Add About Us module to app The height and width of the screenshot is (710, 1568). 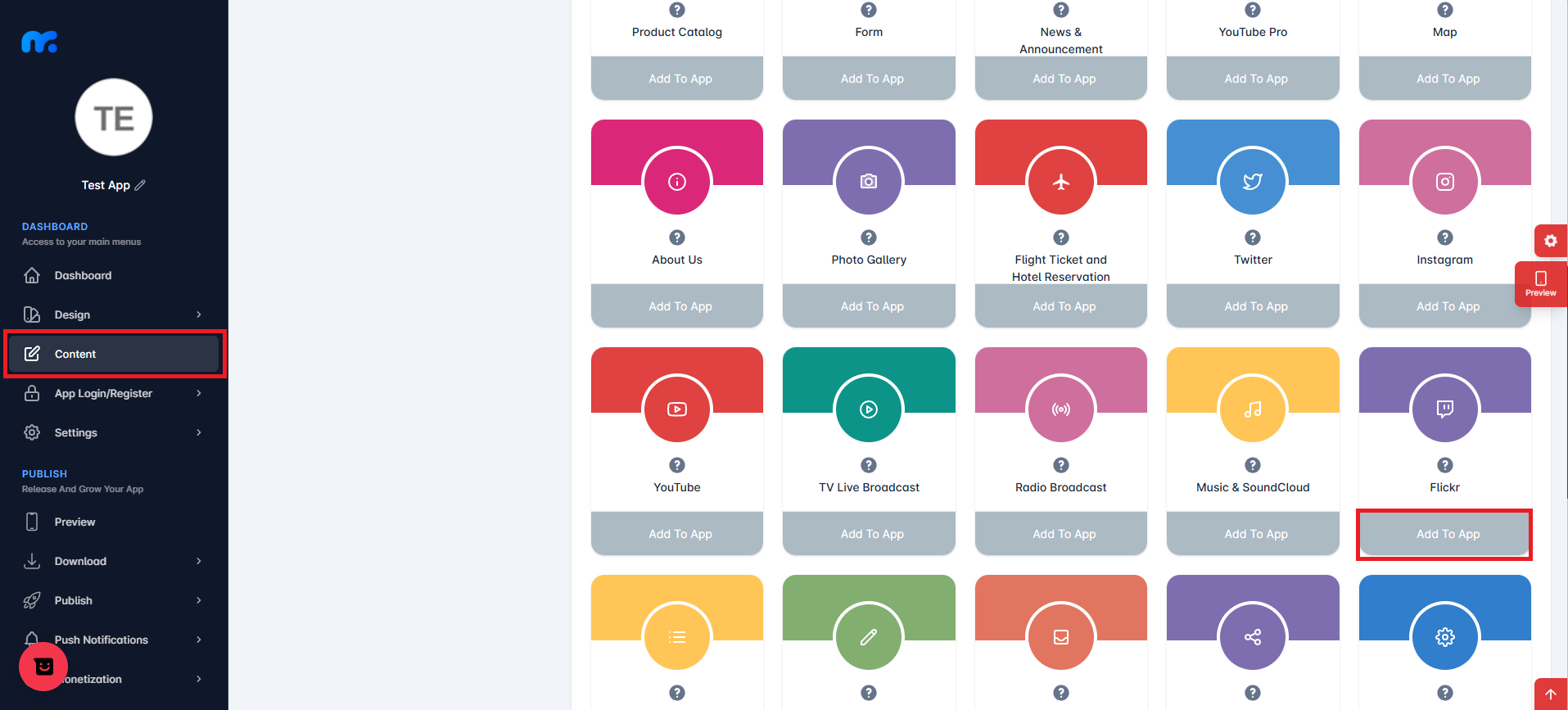coord(680,306)
